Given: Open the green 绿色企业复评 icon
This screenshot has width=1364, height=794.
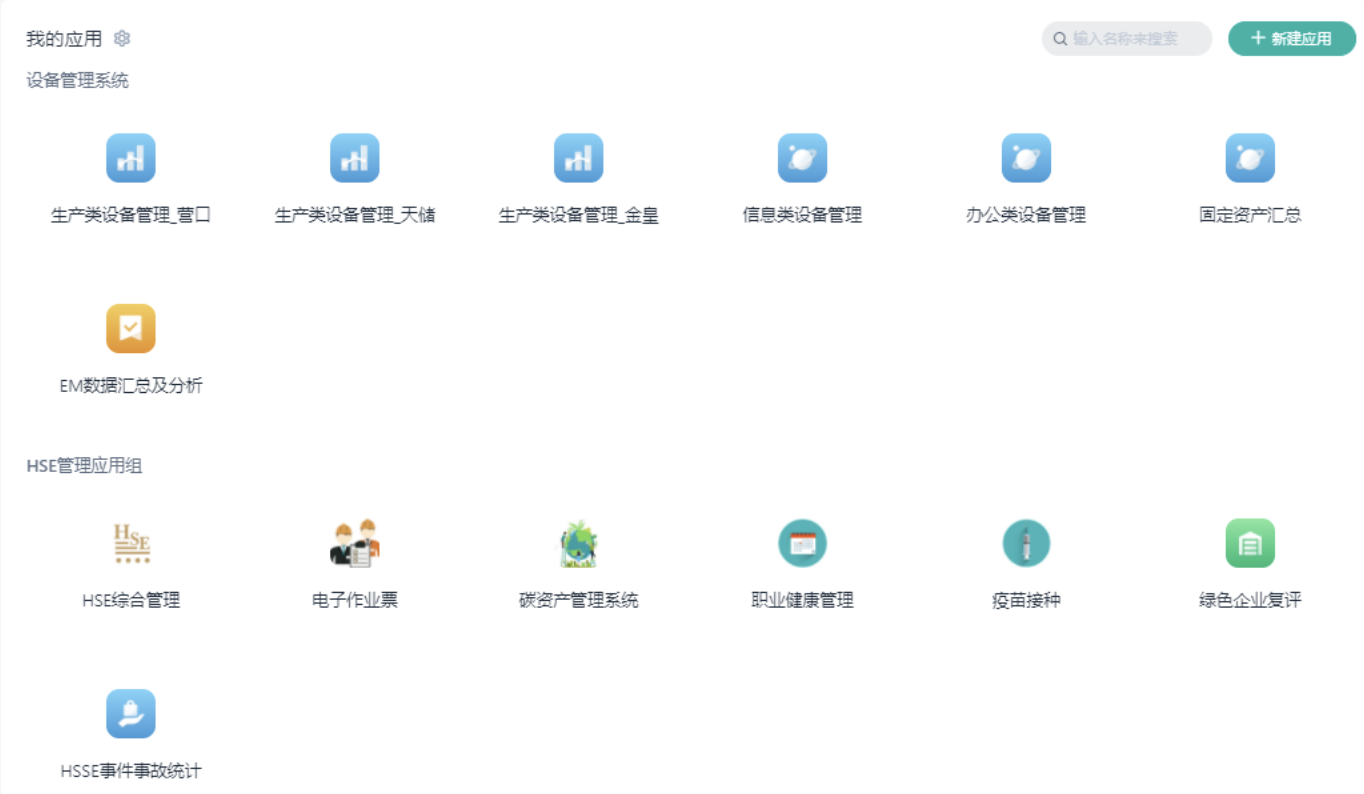Looking at the screenshot, I should [1251, 544].
